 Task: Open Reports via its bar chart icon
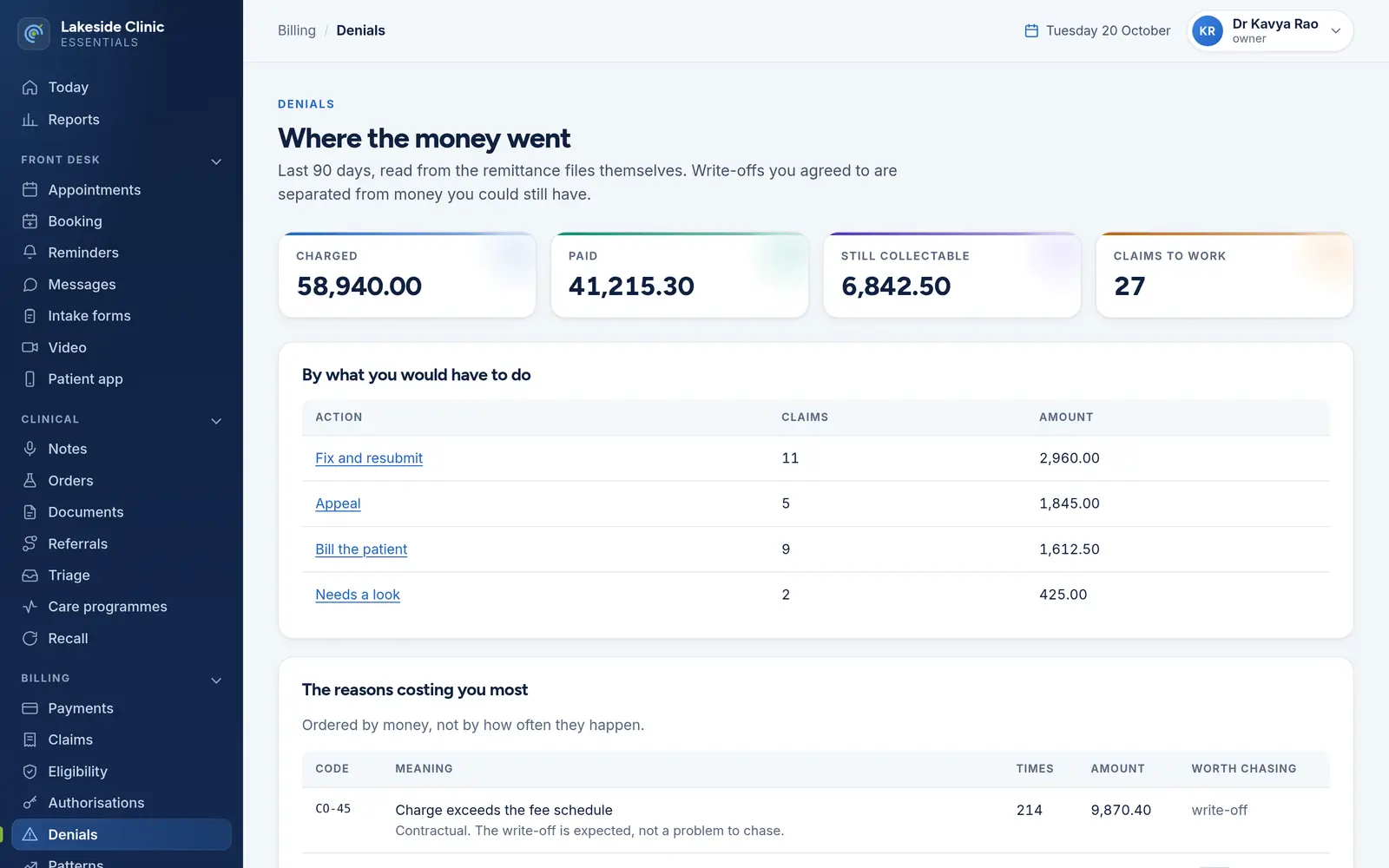(x=30, y=120)
